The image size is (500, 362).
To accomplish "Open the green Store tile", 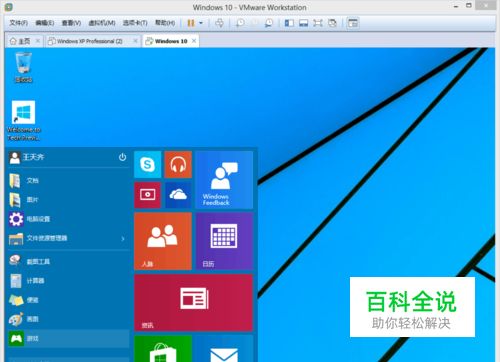I will point(163,349).
